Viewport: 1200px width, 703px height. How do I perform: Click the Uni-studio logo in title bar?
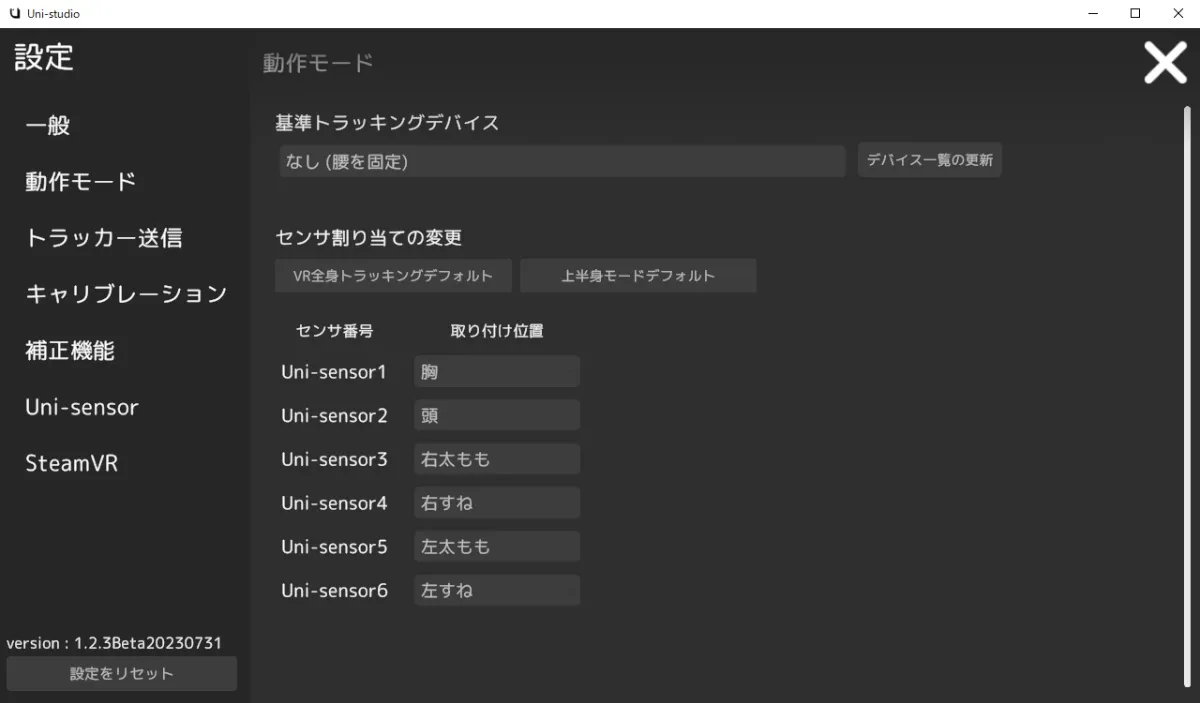pos(14,14)
